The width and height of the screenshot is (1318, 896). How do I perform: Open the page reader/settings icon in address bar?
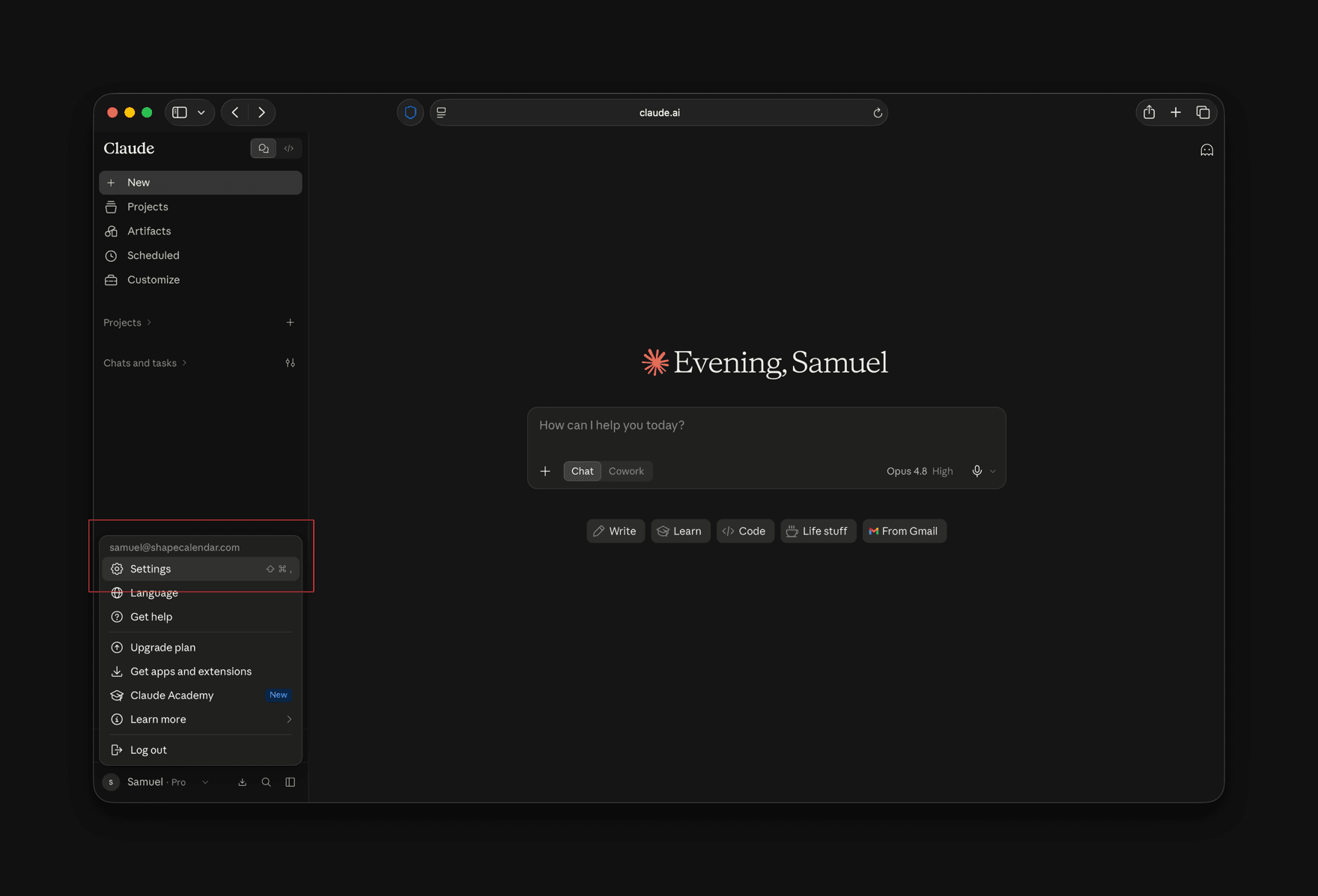click(442, 112)
